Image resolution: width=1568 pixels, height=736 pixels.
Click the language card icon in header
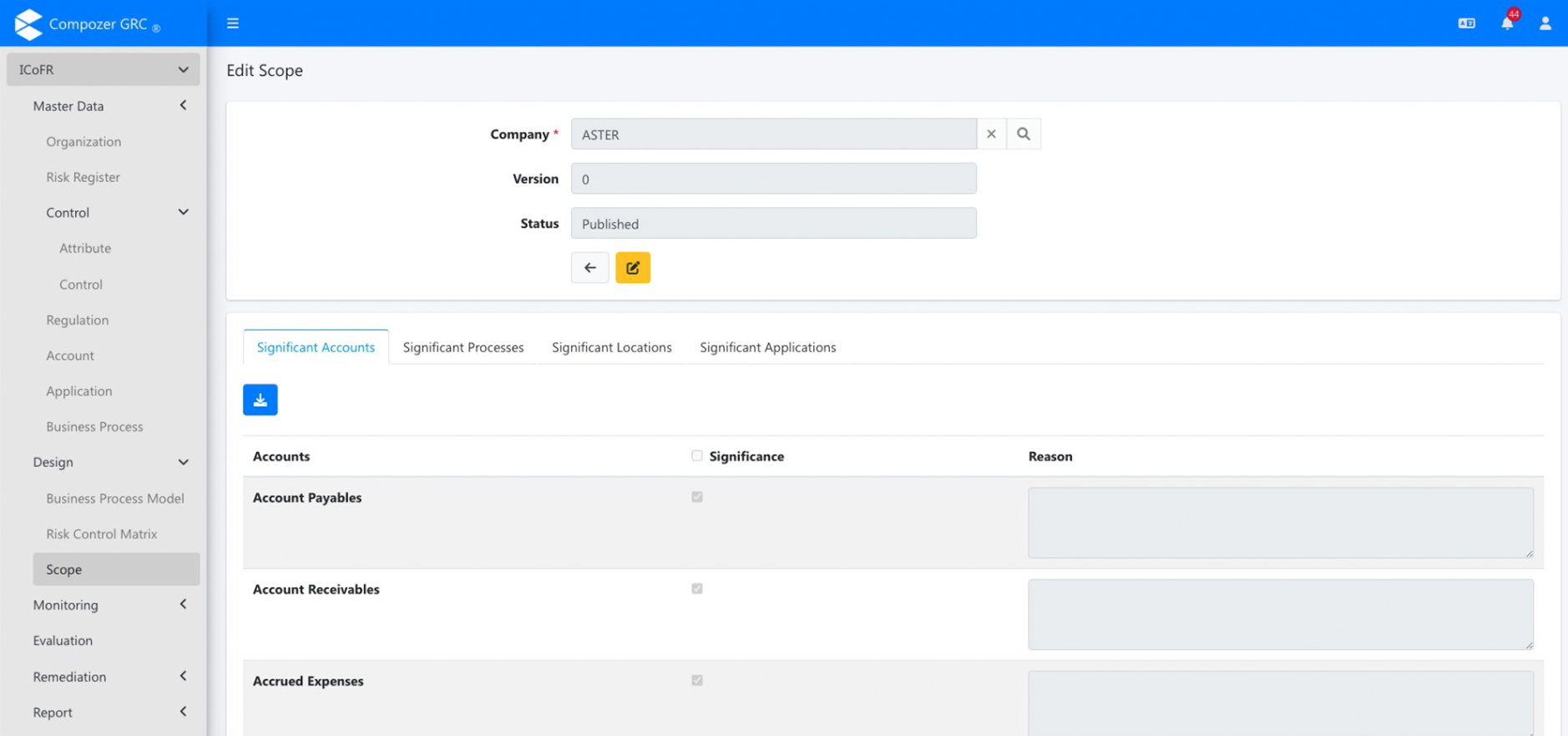point(1466,23)
